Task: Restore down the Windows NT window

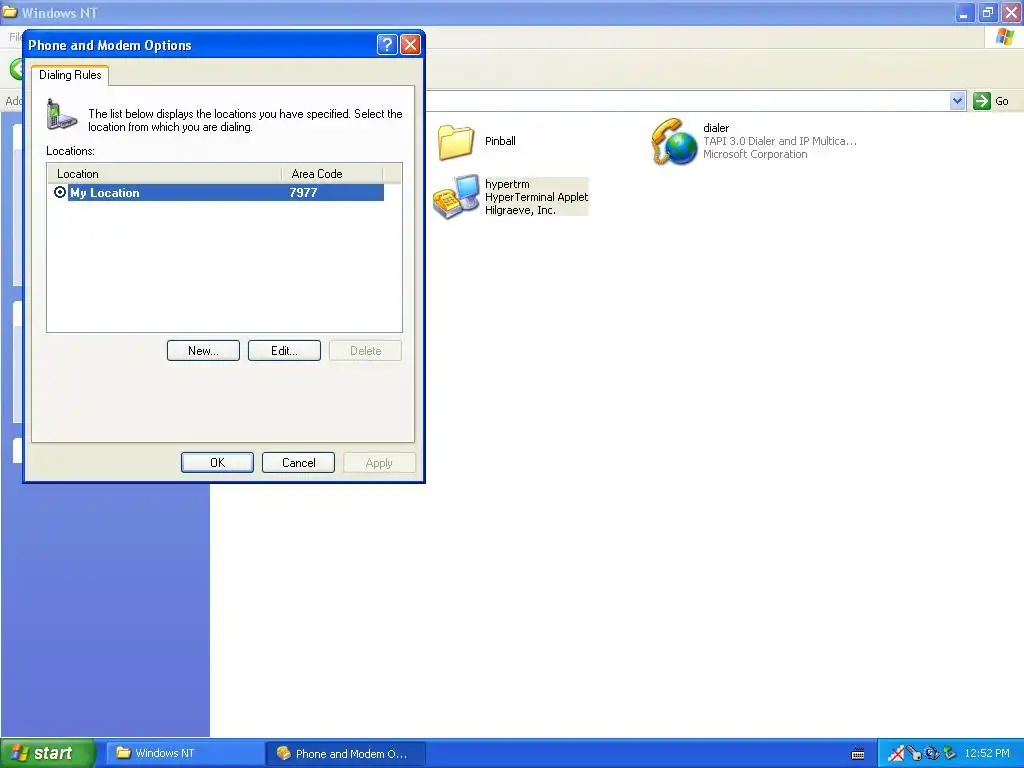Action: tap(987, 12)
